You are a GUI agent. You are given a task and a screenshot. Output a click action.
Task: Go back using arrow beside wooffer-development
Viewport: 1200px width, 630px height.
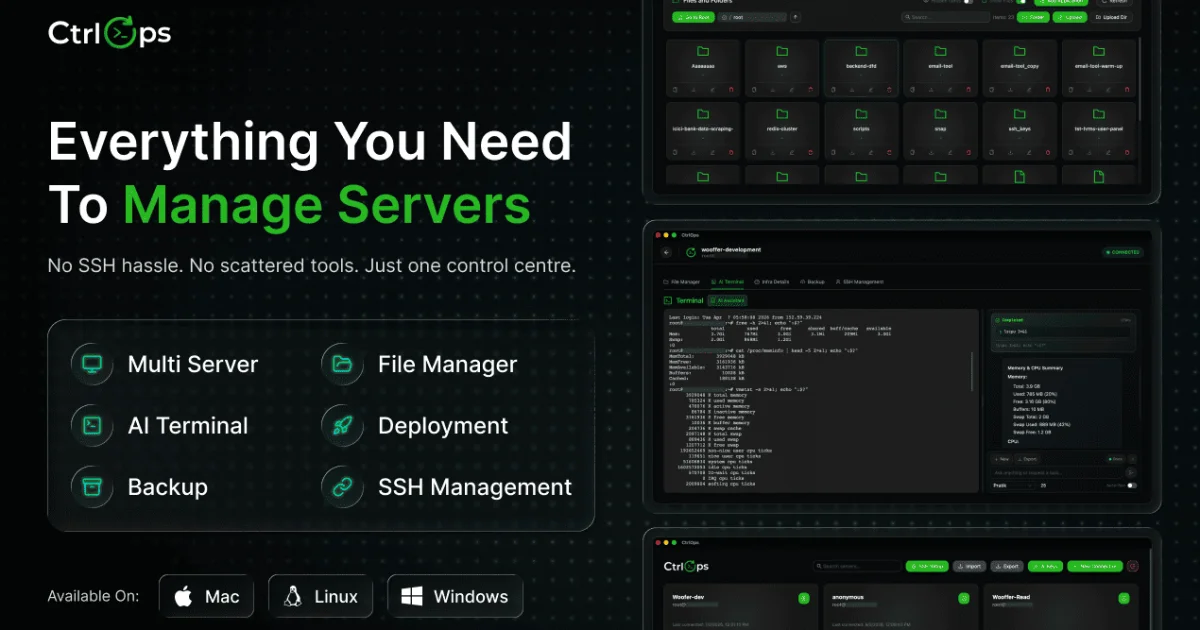point(666,252)
